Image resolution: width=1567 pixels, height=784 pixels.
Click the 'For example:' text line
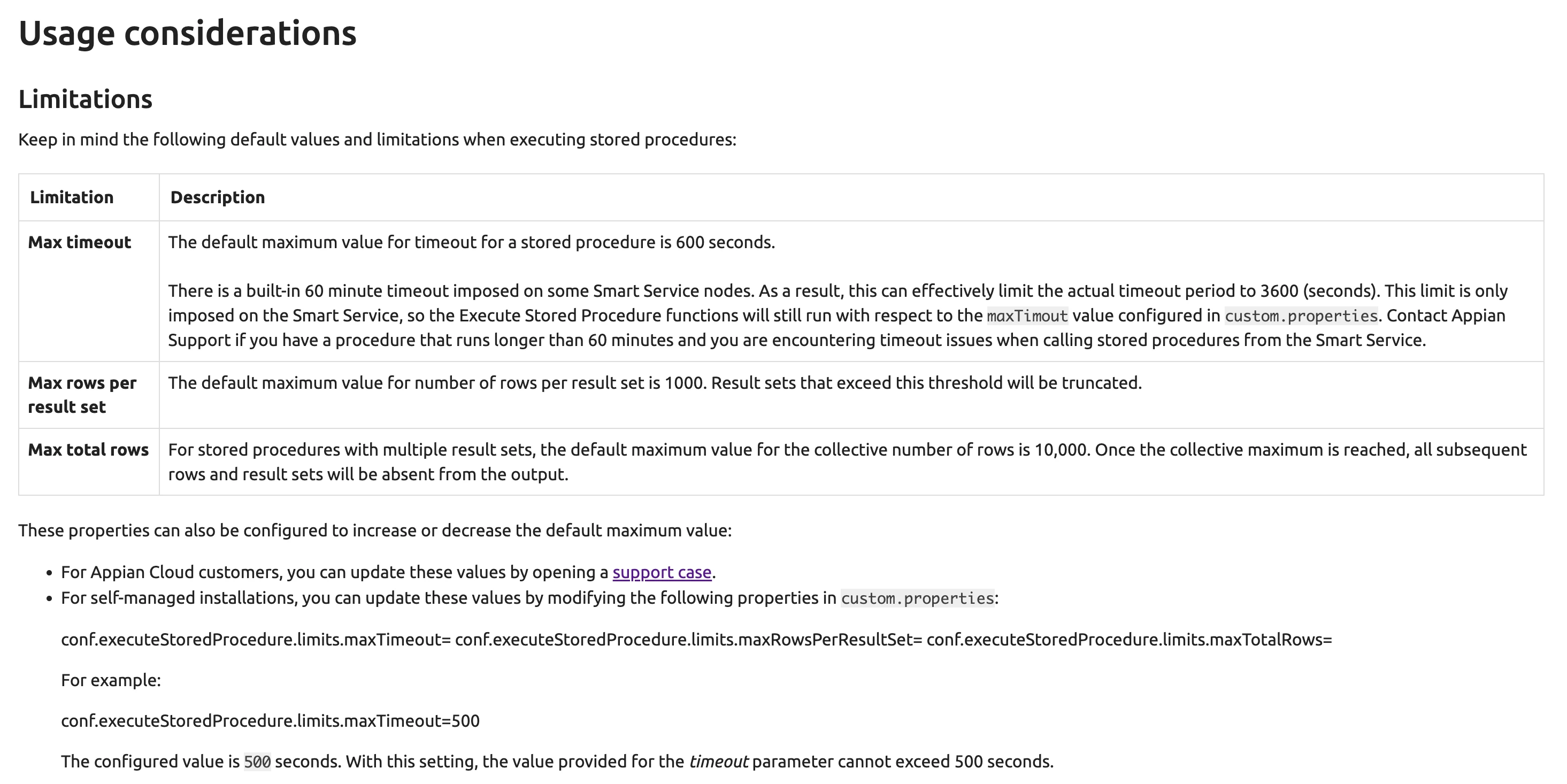(x=111, y=680)
